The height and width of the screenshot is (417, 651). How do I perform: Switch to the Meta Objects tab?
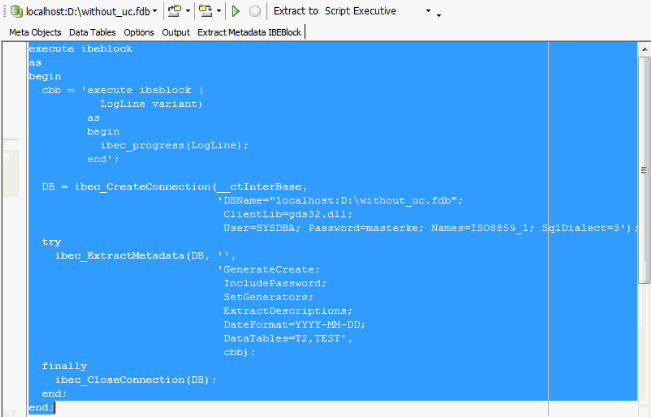[35, 32]
